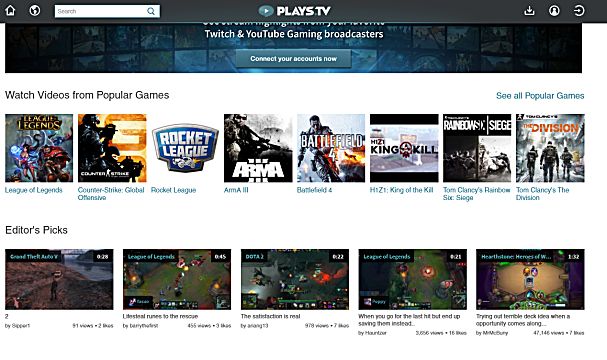Open video title 'Lifesteal runes to the rescue'
Viewport: 607px width, 360px height.
(160, 316)
